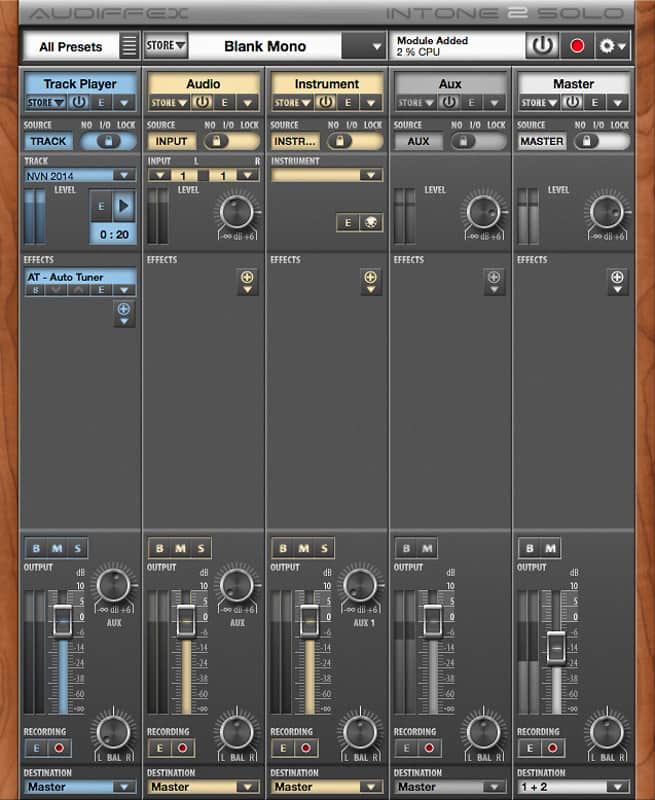Toggle the Master source lock switch

click(602, 141)
